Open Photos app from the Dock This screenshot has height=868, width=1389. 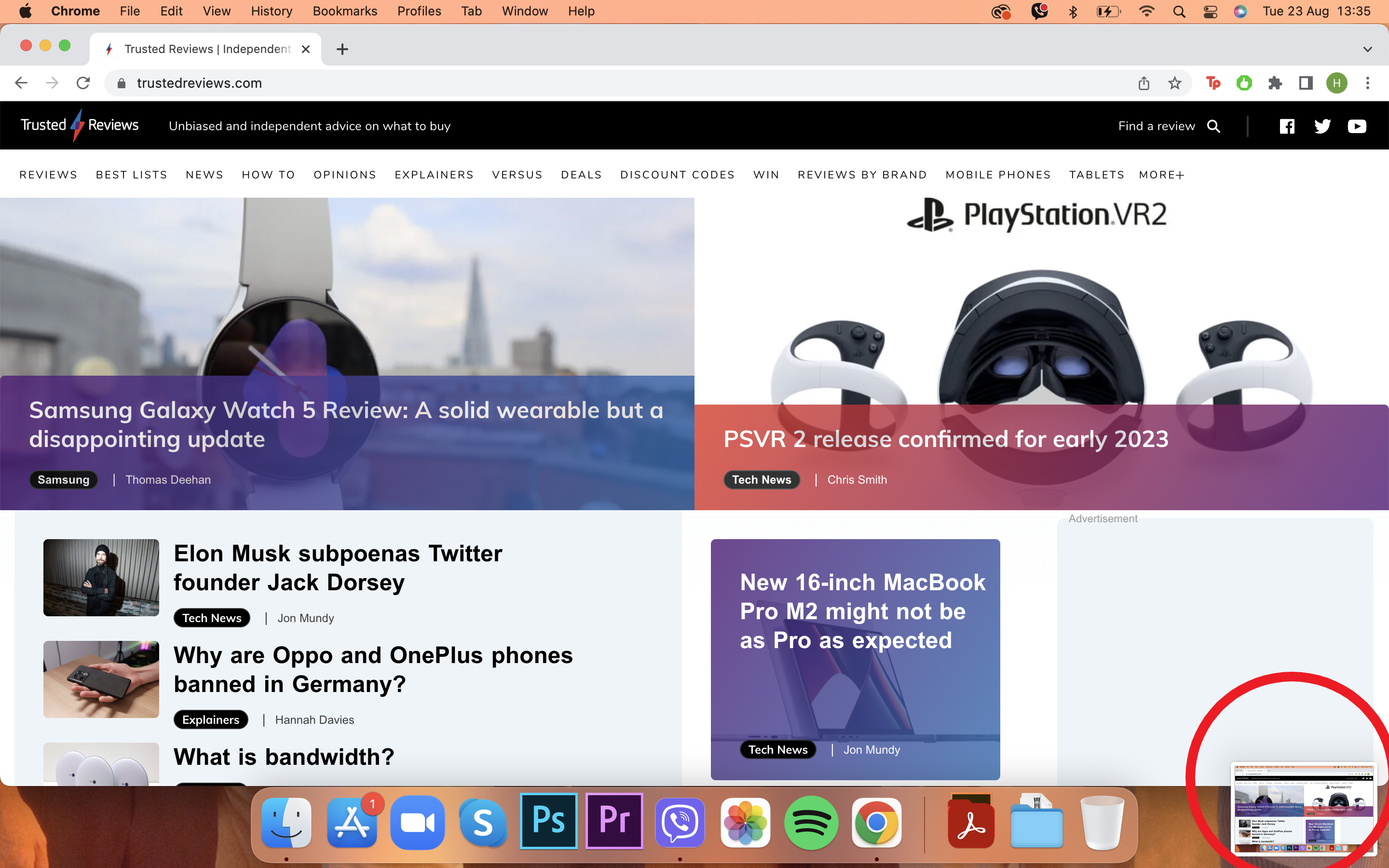click(x=745, y=823)
